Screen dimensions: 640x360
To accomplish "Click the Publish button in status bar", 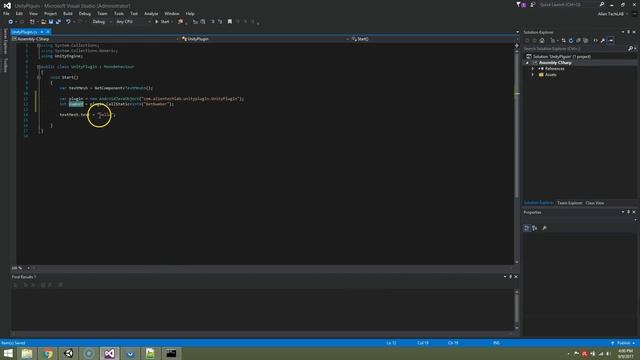I will pyautogui.click(x=623, y=343).
